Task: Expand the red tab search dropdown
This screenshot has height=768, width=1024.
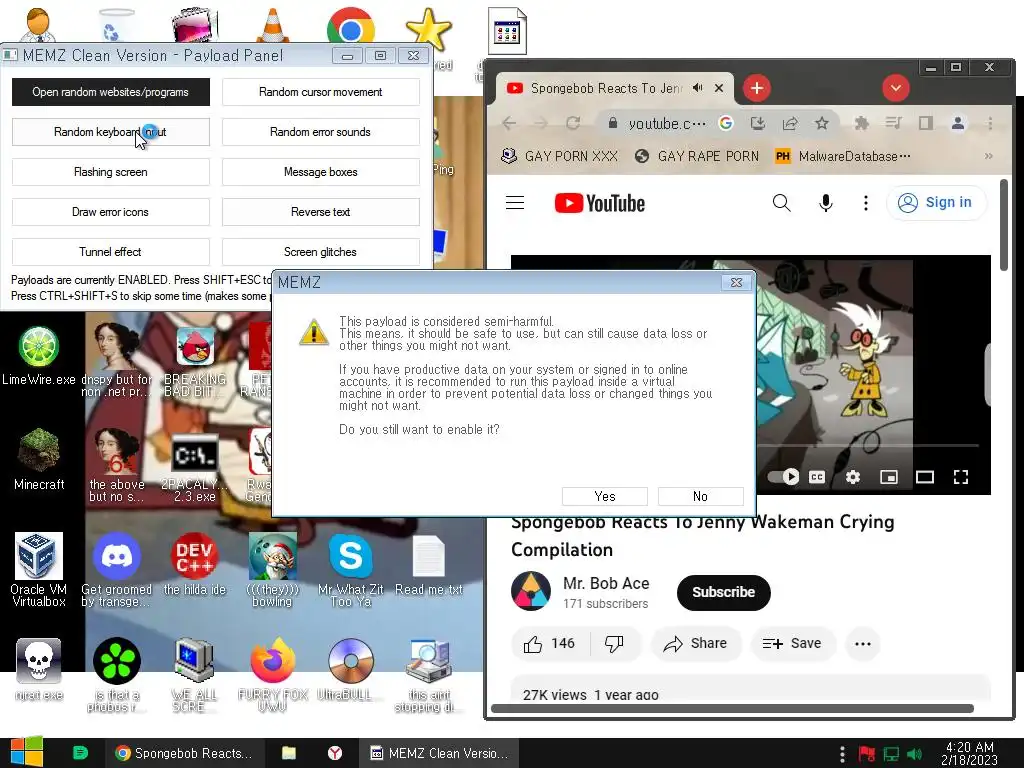Action: 896,88
